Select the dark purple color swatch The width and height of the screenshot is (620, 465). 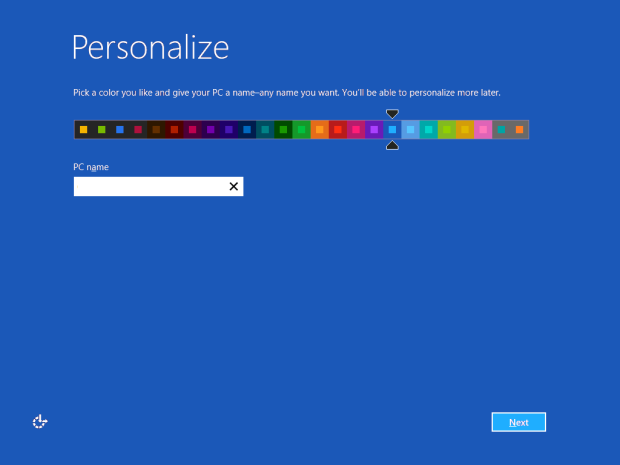pos(211,130)
